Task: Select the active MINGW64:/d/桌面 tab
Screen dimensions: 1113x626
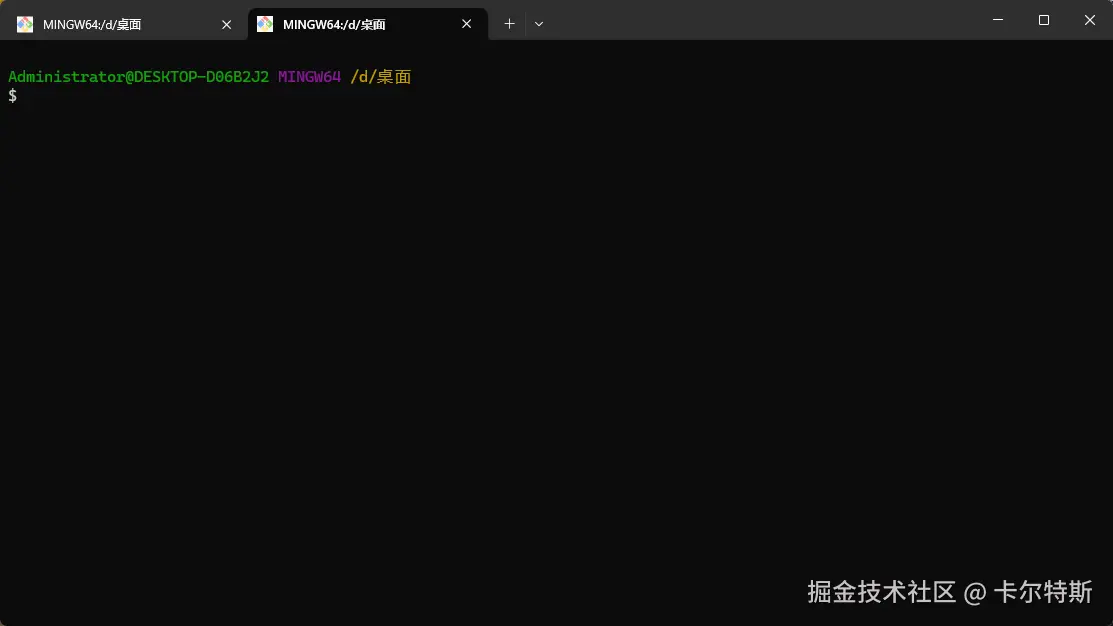Action: 350,23
